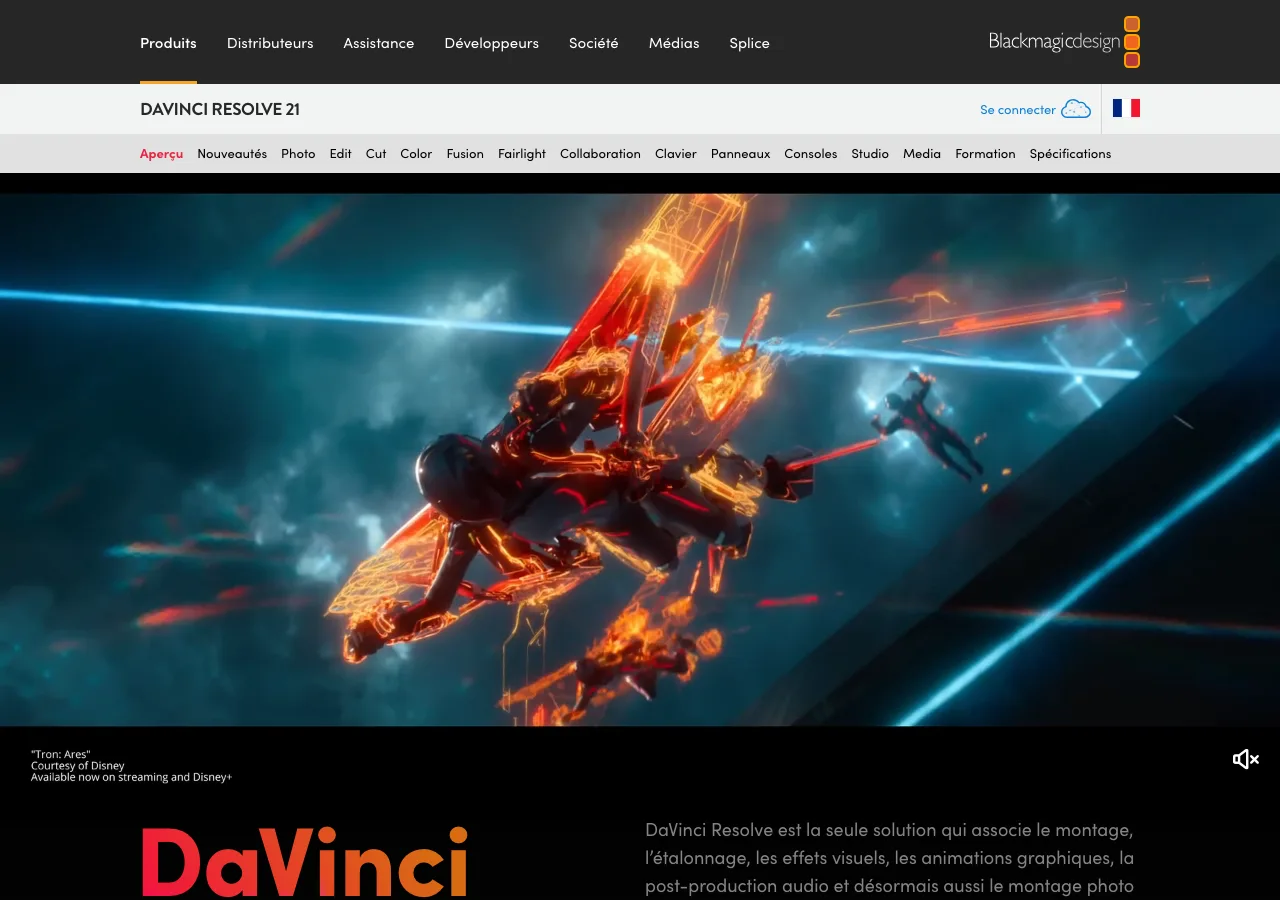Viewport: 1280px width, 900px height.
Task: Open the Formation tab
Action: pyautogui.click(x=985, y=154)
